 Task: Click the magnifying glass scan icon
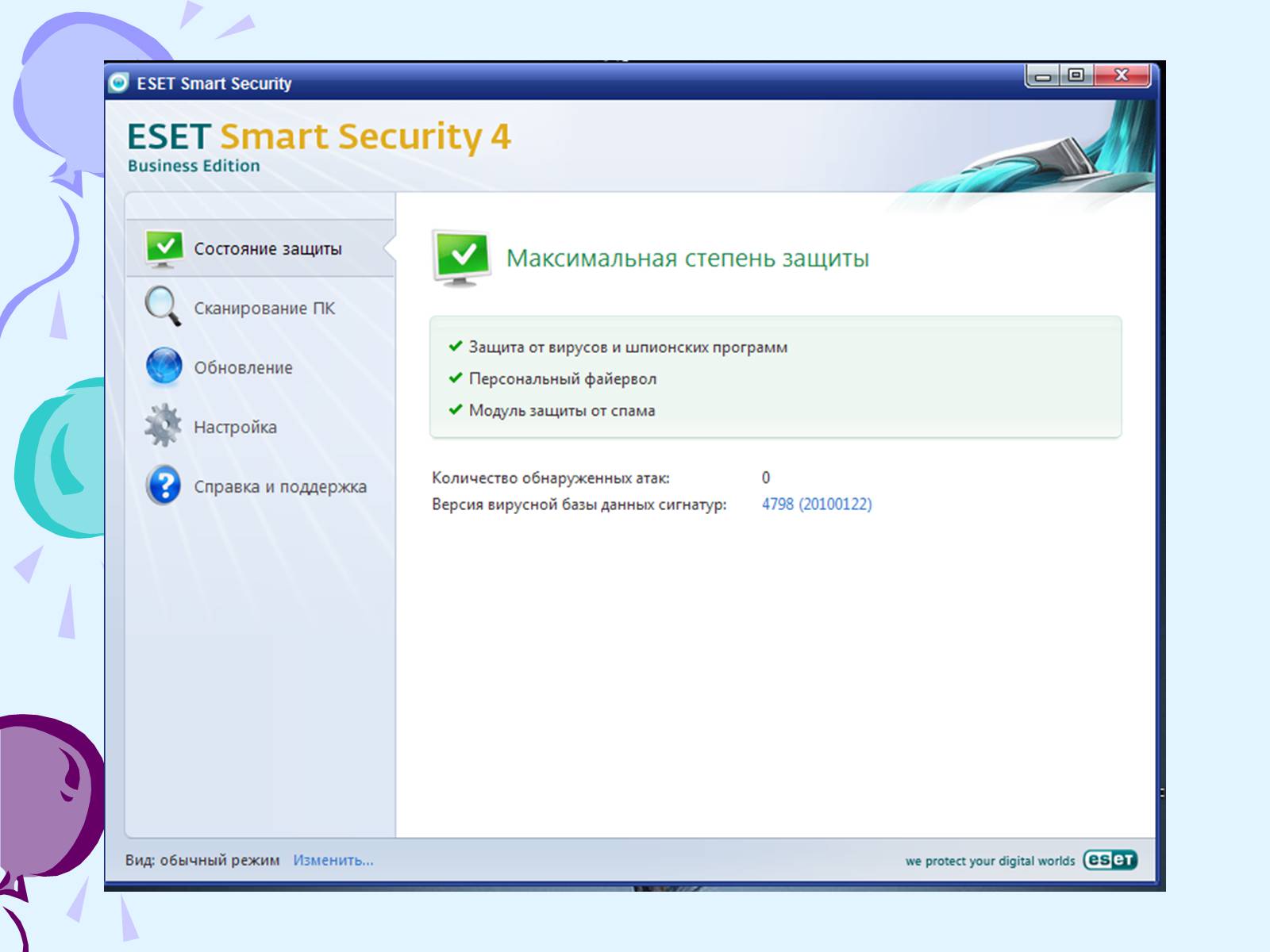(164, 306)
